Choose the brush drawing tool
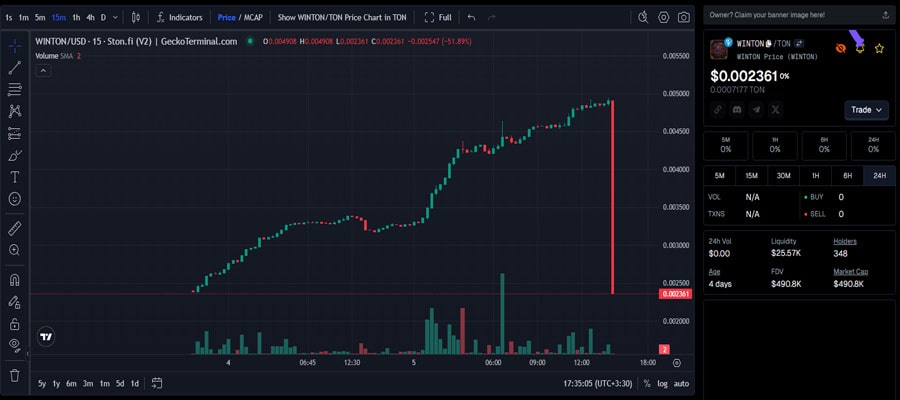The height and width of the screenshot is (400, 900). click(x=15, y=156)
